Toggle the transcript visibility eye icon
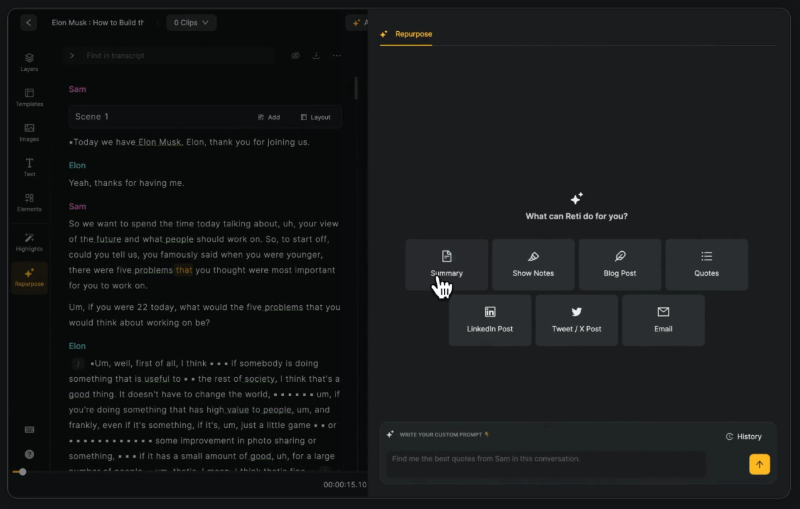 coord(296,56)
